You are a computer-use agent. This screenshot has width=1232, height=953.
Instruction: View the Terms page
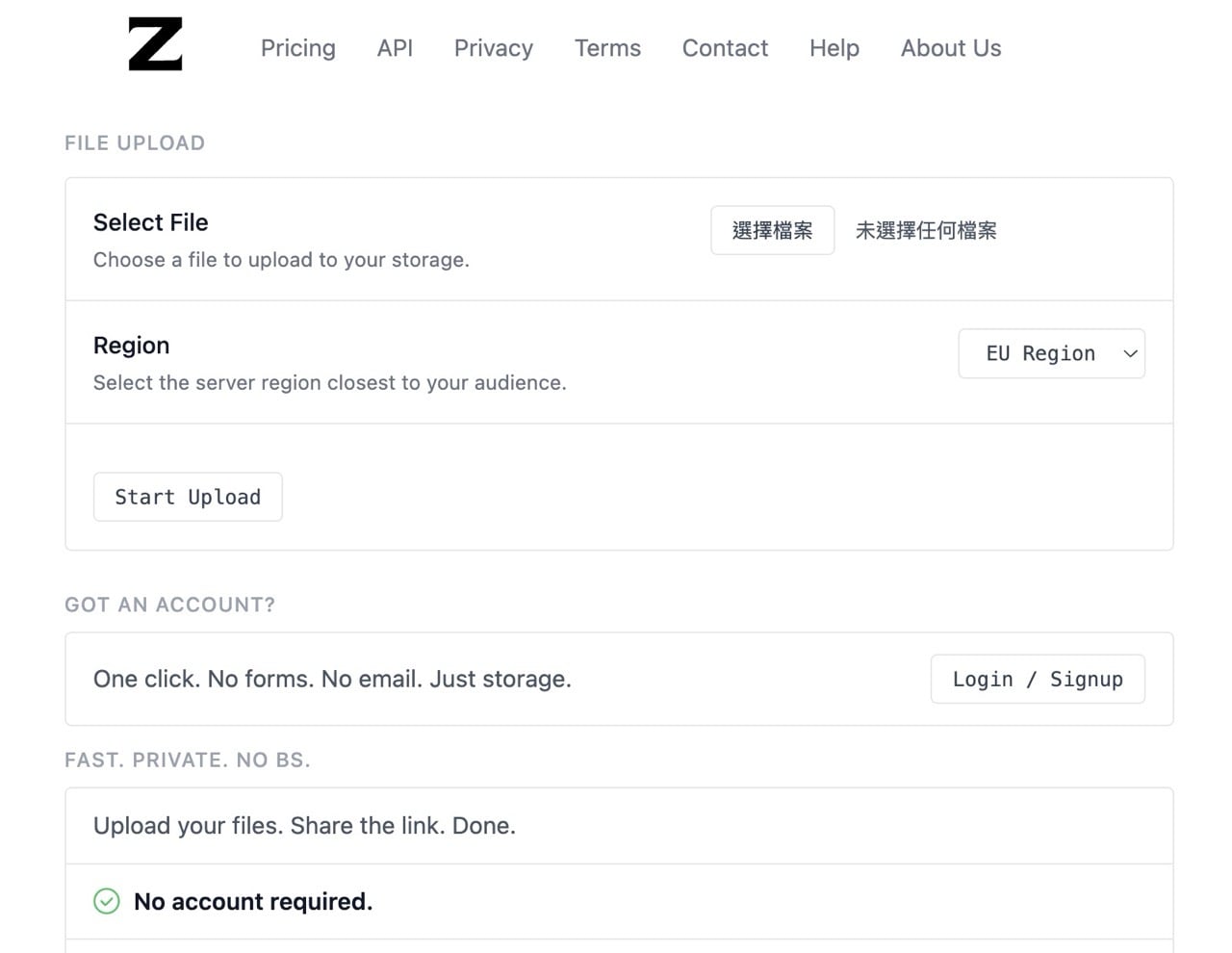click(607, 47)
